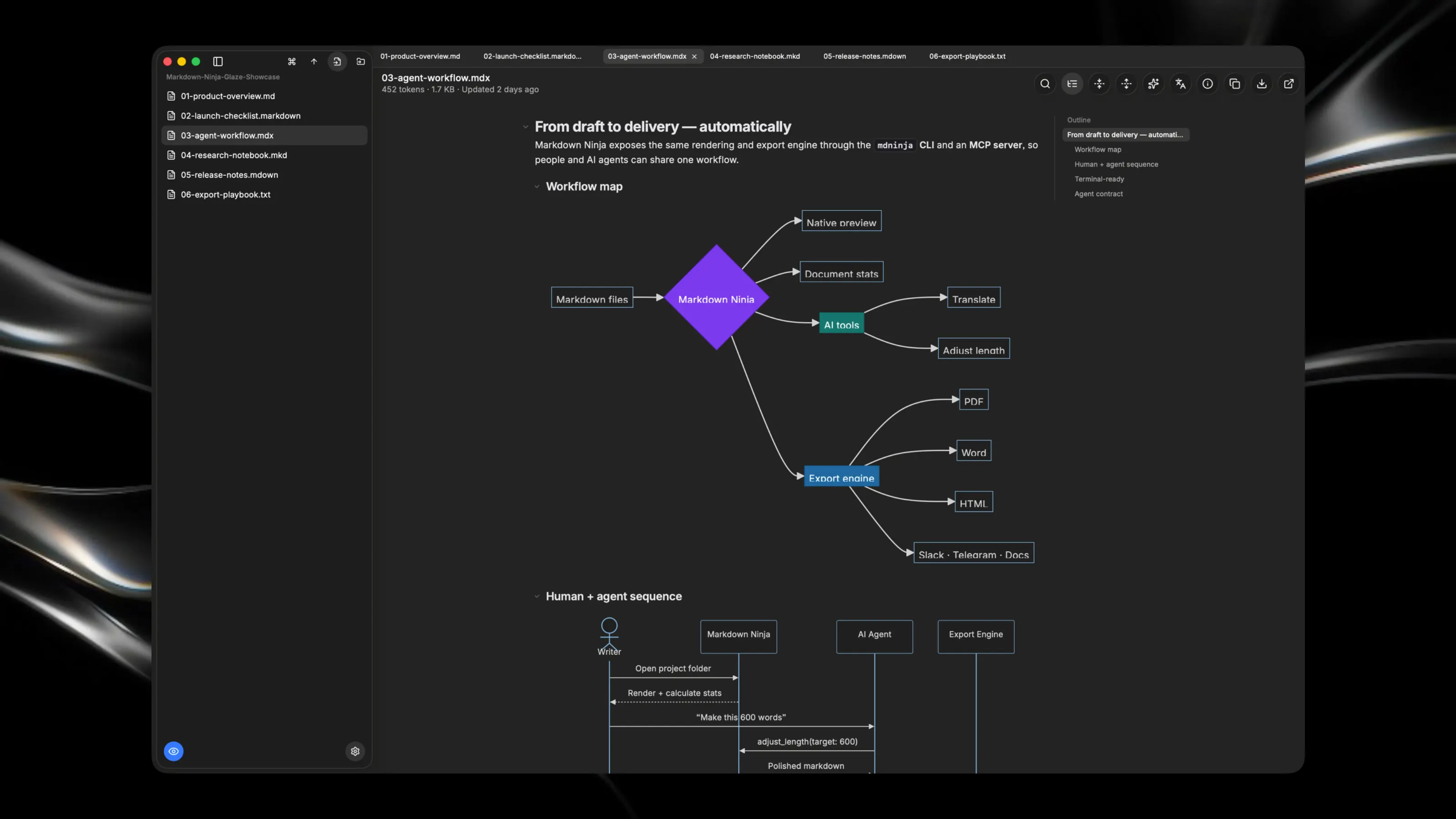Collapse the 'From draft to delivery' heading chevron

click(526, 127)
